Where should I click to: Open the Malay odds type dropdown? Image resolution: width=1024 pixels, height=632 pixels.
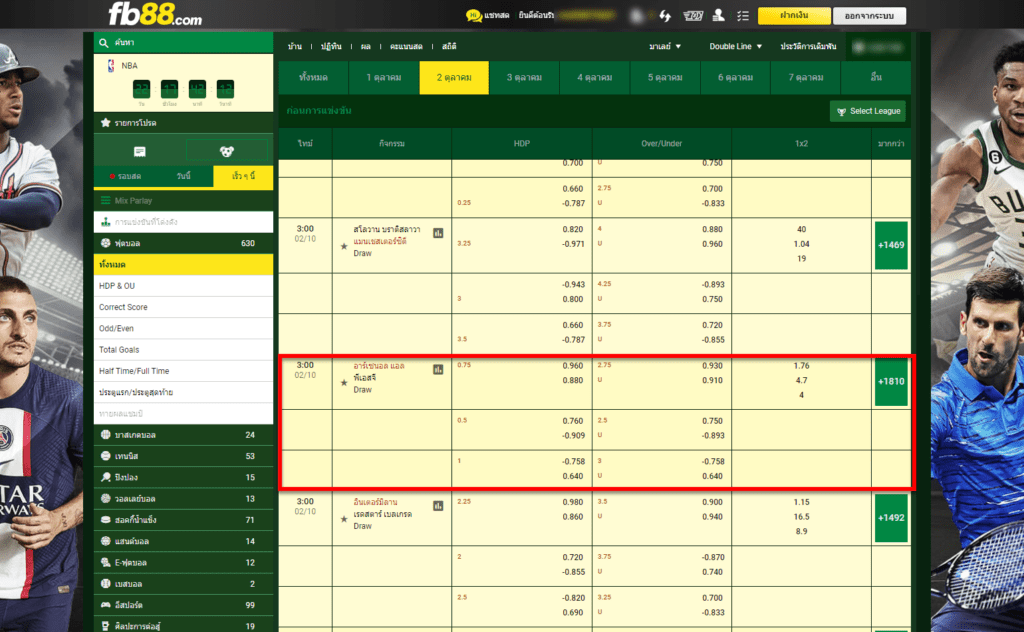pos(665,46)
